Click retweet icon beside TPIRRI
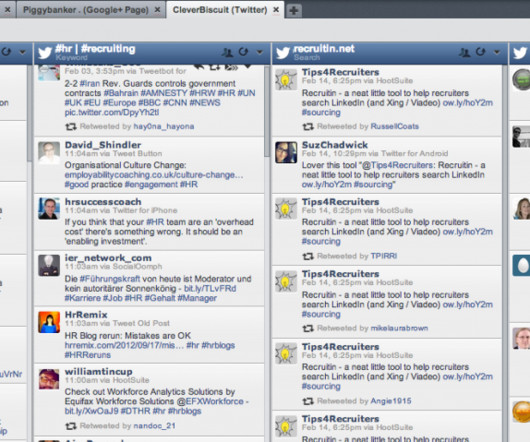This screenshot has width=530, height=442. (308, 256)
